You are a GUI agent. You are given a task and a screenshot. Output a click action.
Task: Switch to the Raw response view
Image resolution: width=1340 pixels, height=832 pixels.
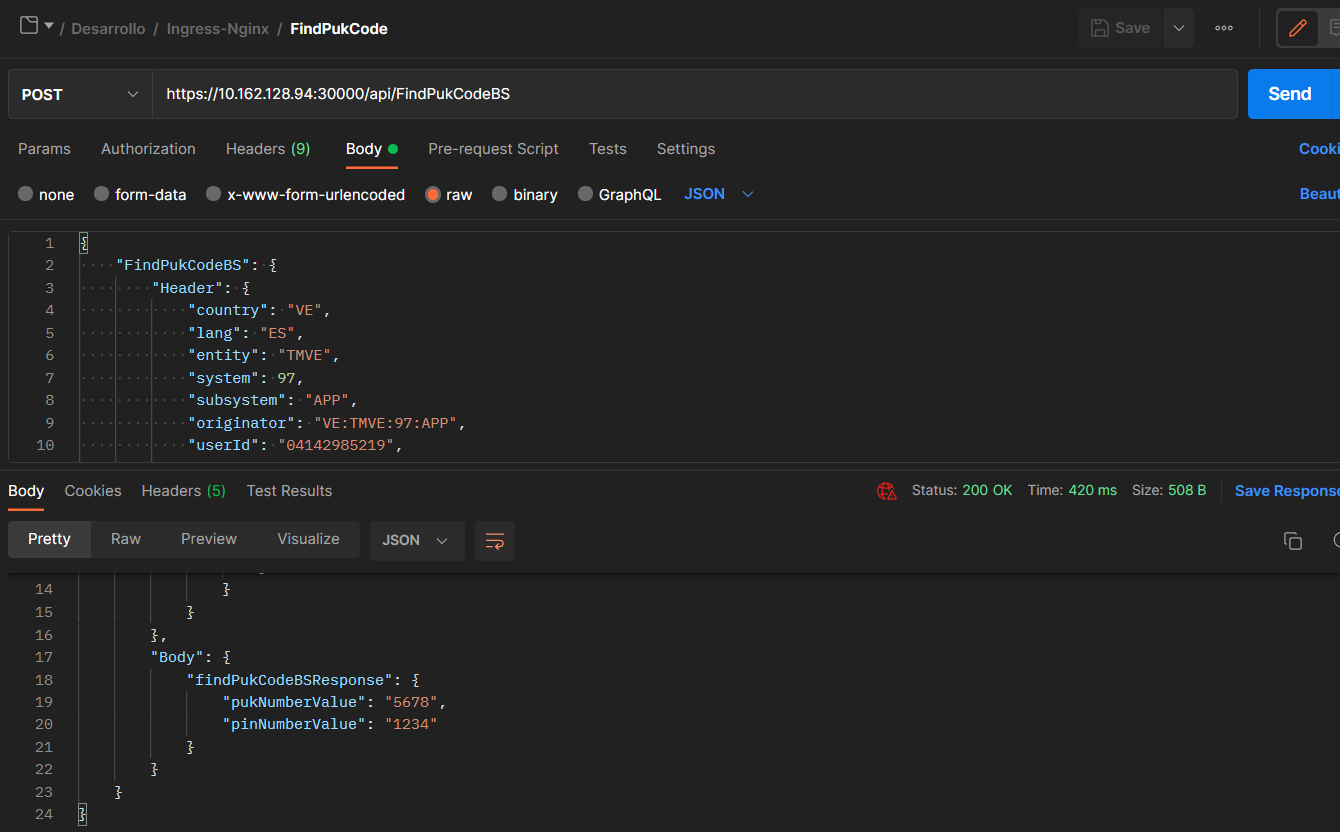[126, 539]
